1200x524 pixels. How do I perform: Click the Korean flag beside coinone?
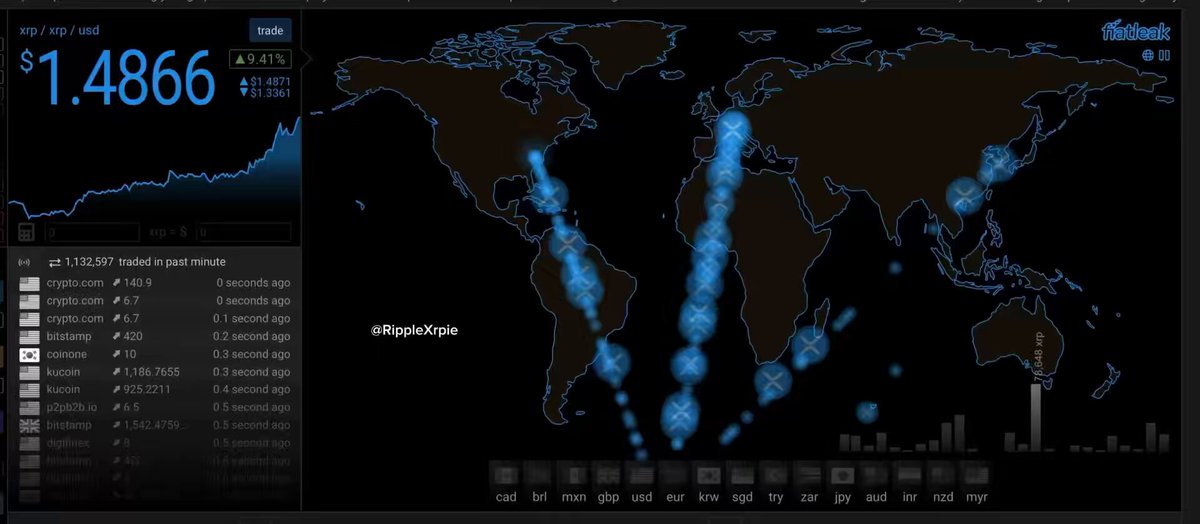[x=28, y=354]
